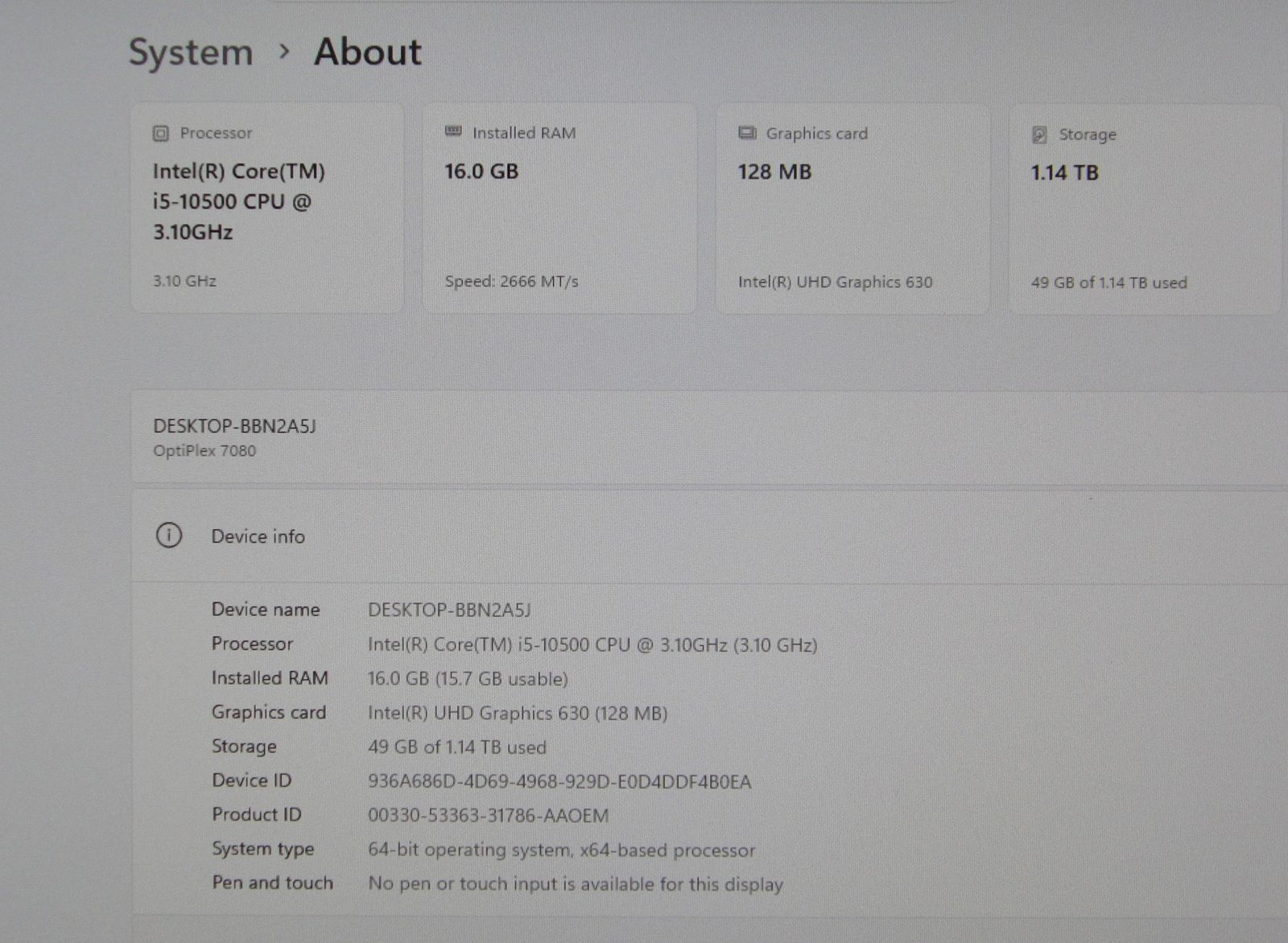This screenshot has height=943, width=1288.
Task: Select the Product ID value 00330-53363
Action: point(488,816)
